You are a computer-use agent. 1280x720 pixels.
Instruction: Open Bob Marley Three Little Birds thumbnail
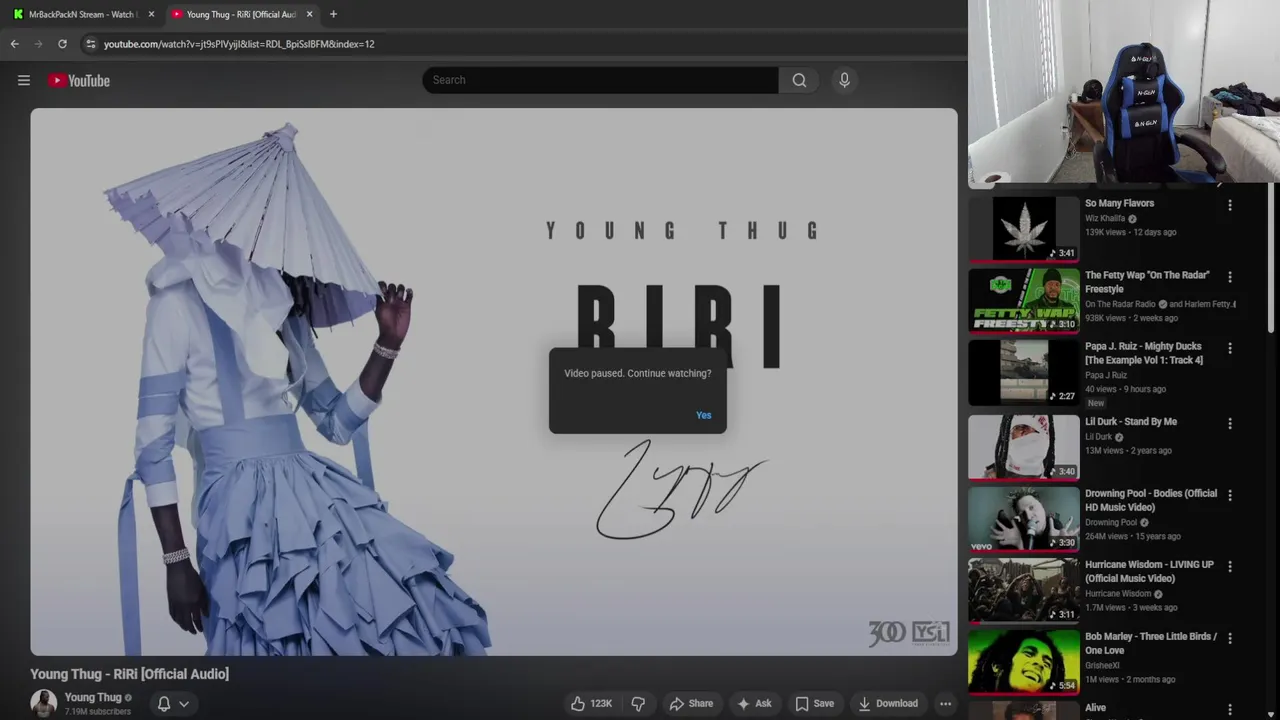click(1024, 661)
